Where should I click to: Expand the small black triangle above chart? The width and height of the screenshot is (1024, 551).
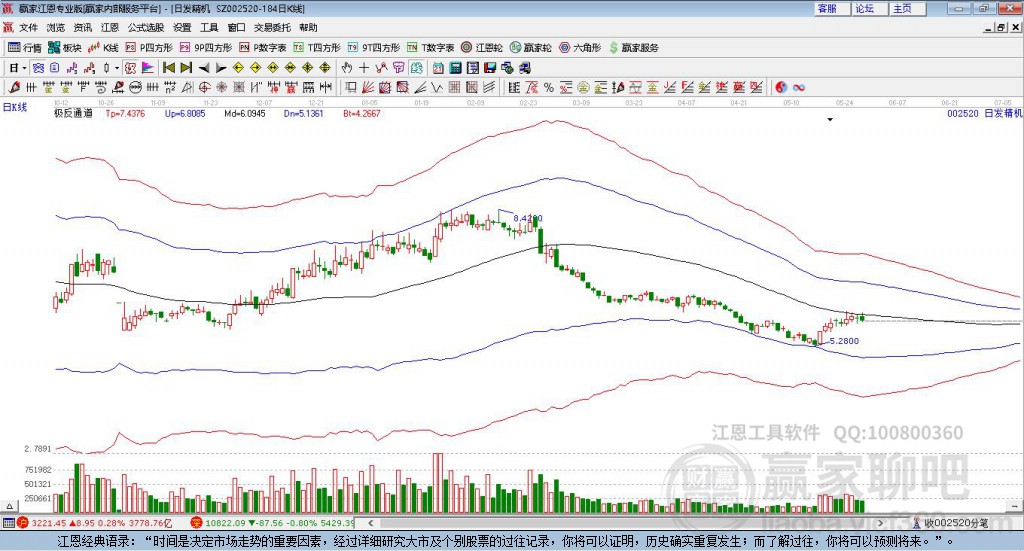pos(830,119)
